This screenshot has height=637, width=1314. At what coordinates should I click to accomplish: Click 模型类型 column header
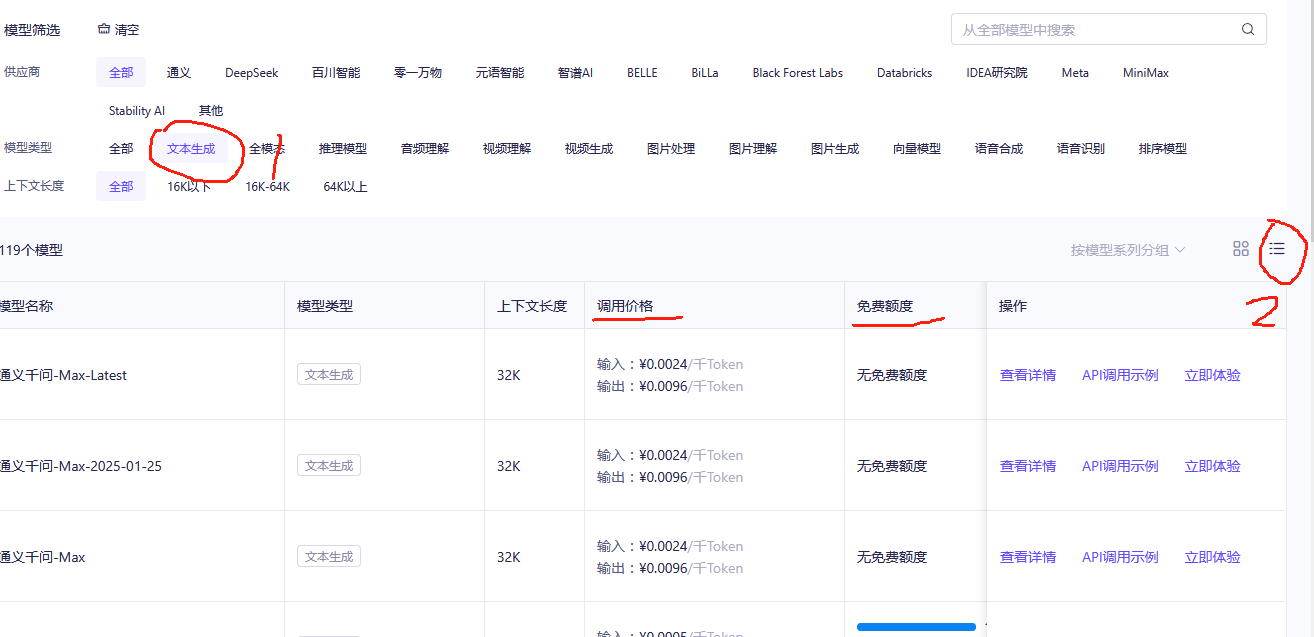pyautogui.click(x=325, y=306)
